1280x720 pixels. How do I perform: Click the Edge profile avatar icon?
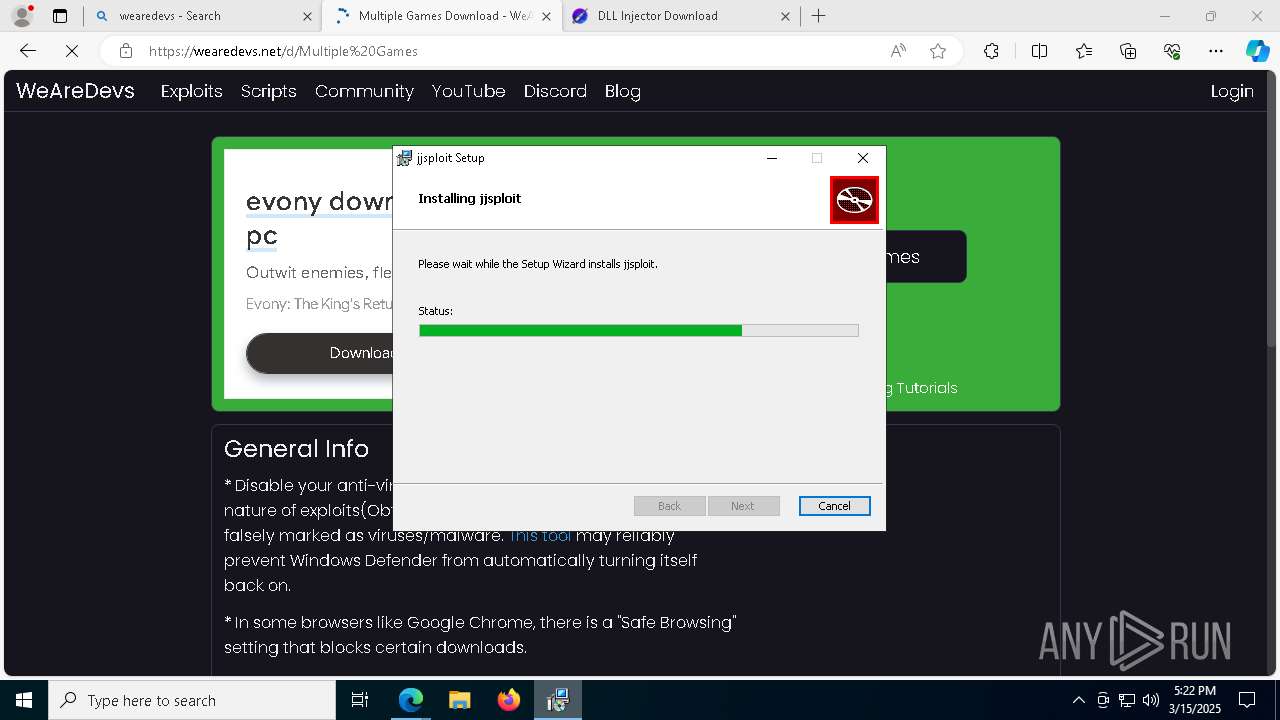[21, 16]
